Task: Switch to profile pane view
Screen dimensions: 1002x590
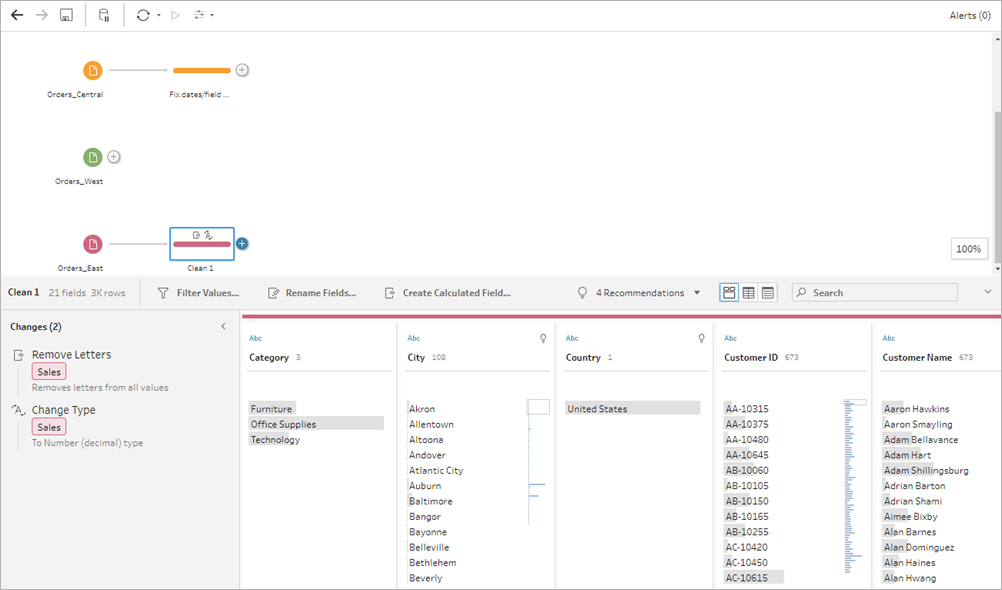Action: [729, 293]
